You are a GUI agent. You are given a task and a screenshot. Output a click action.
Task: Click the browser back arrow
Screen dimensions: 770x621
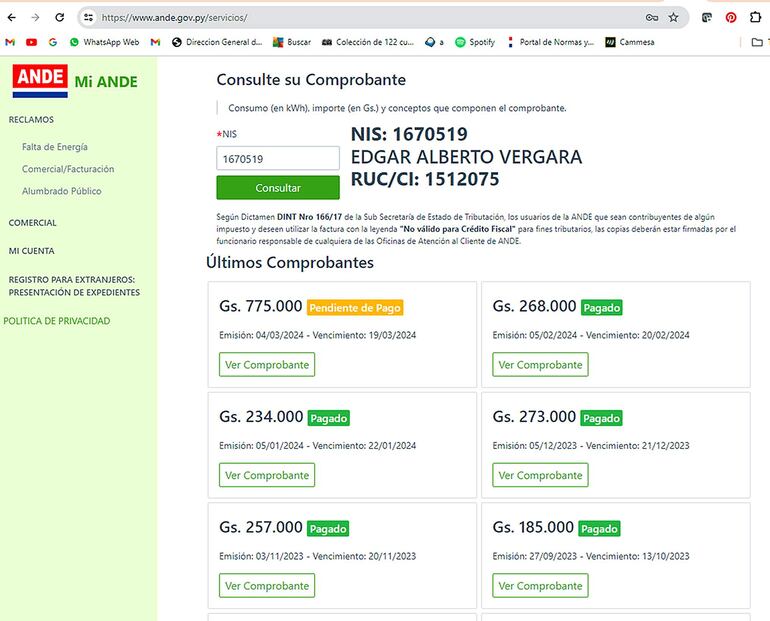(12, 18)
